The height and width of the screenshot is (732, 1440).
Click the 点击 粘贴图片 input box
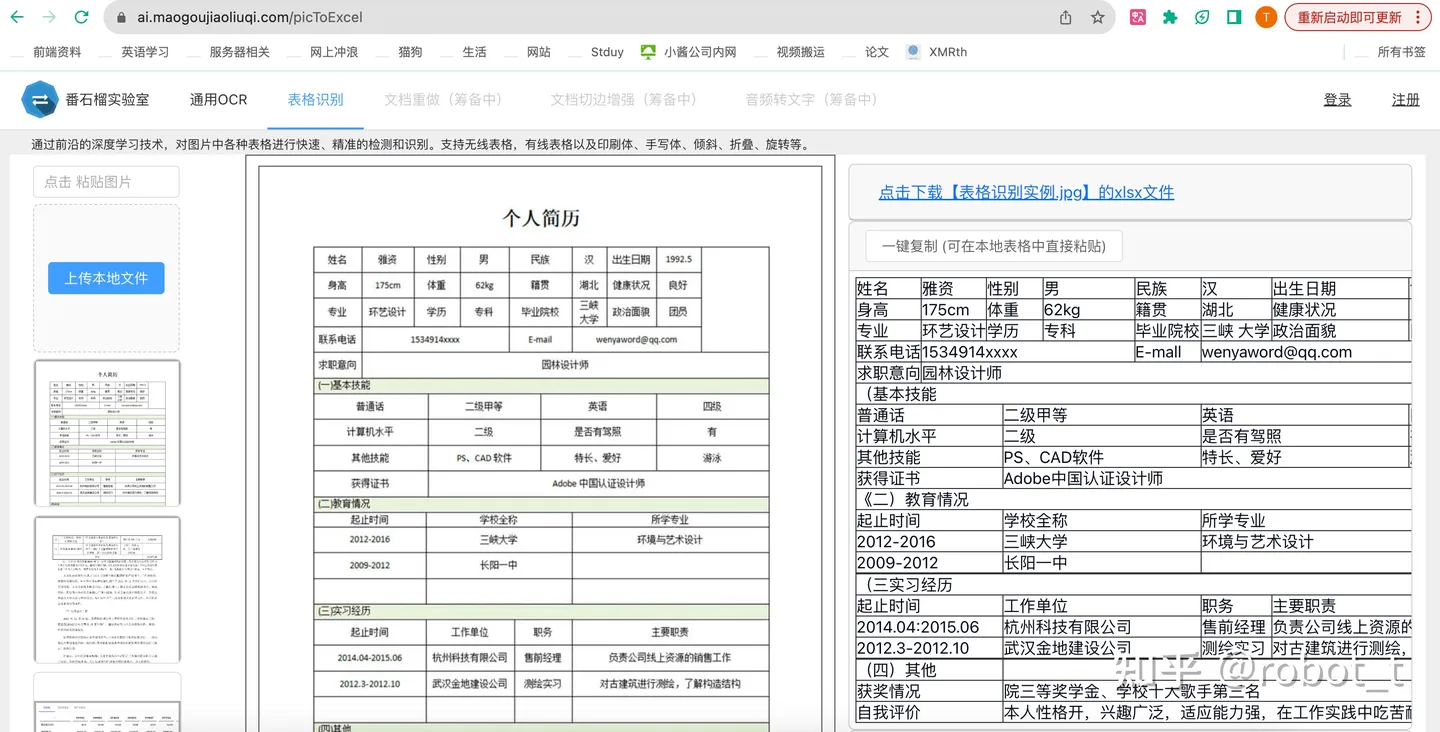[x=106, y=182]
